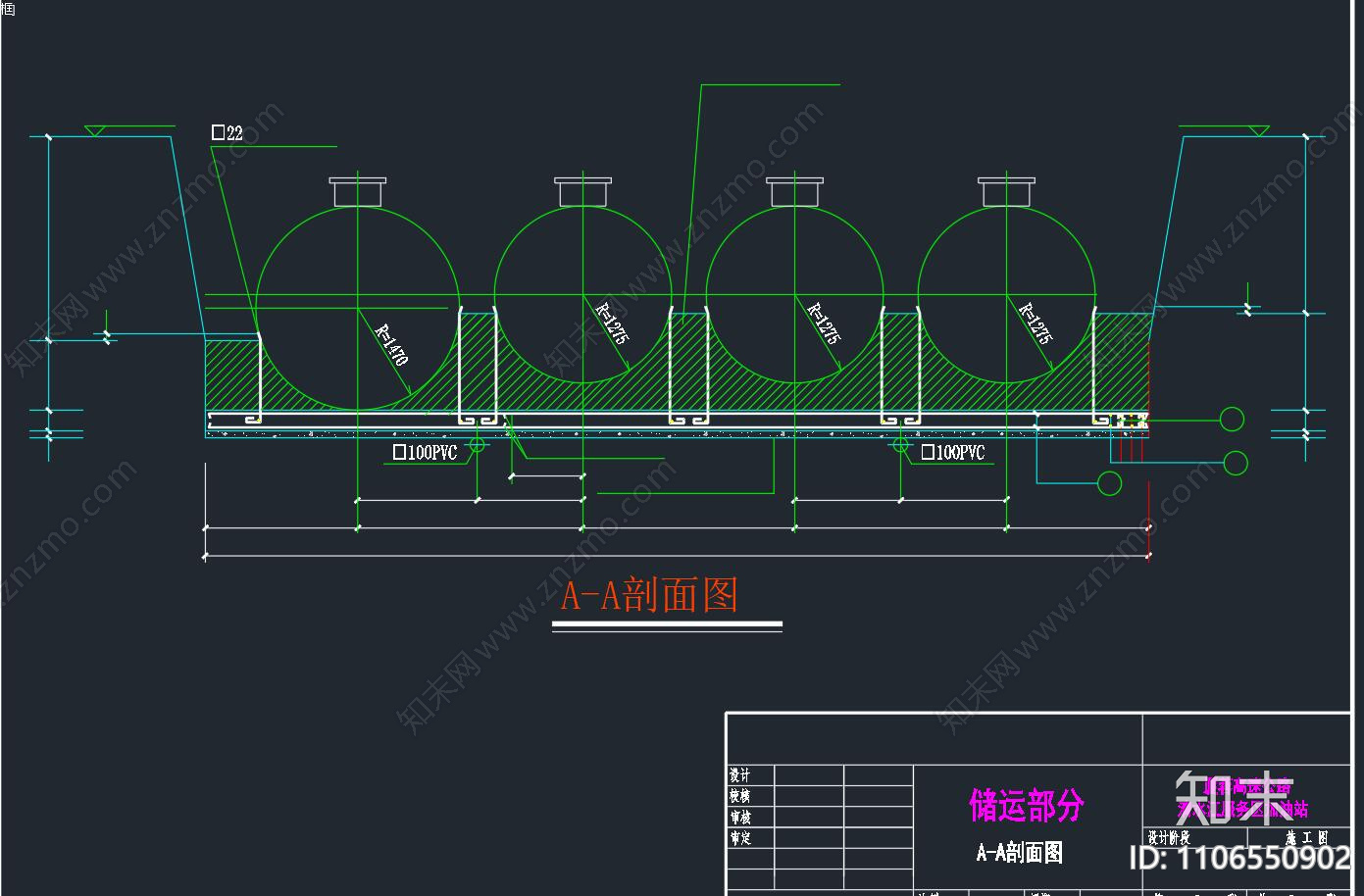Pick the manhole cap on the first tank
The height and width of the screenshot is (896, 1364).
358,191
